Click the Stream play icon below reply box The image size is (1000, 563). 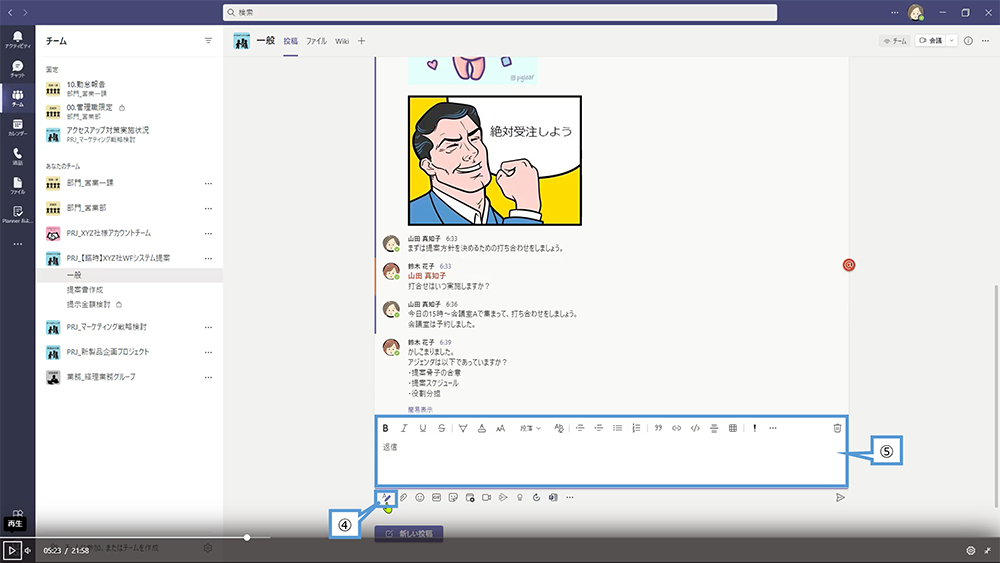[503, 498]
